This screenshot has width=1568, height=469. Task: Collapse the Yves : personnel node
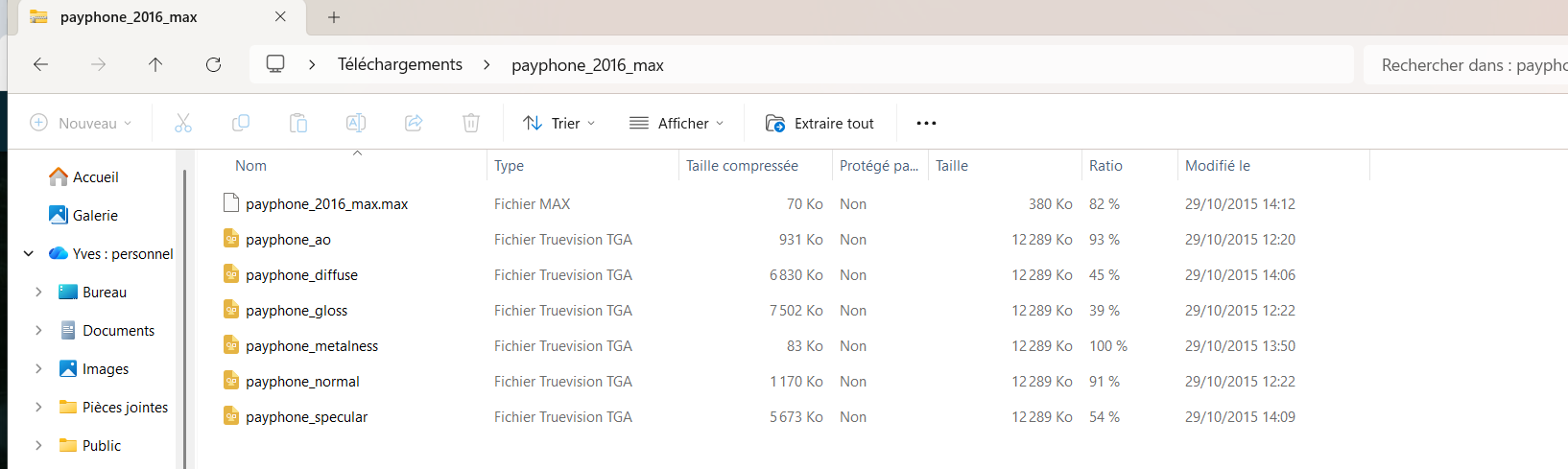coord(29,254)
